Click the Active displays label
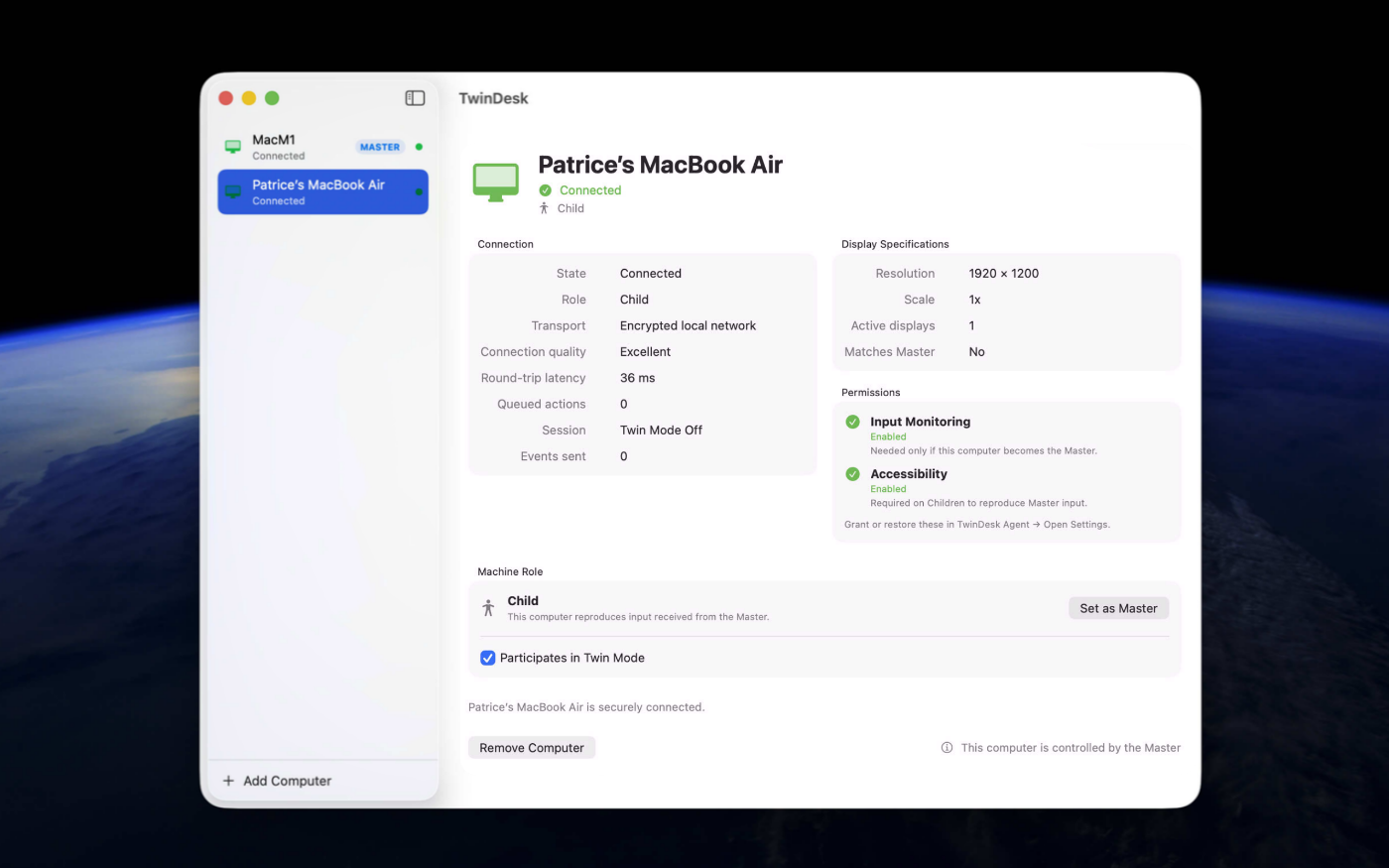This screenshot has width=1389, height=868. point(893,325)
